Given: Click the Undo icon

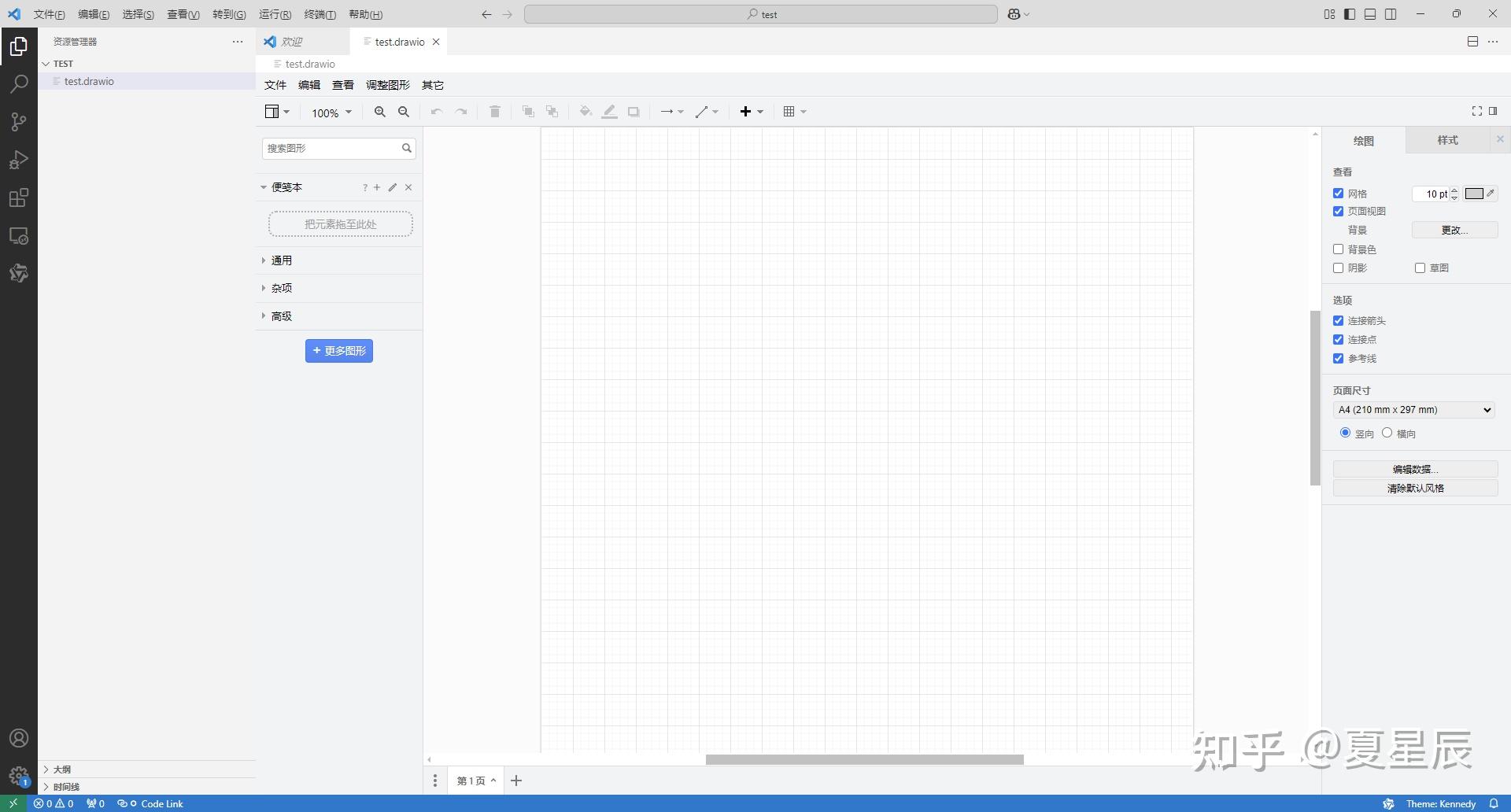Looking at the screenshot, I should point(436,112).
